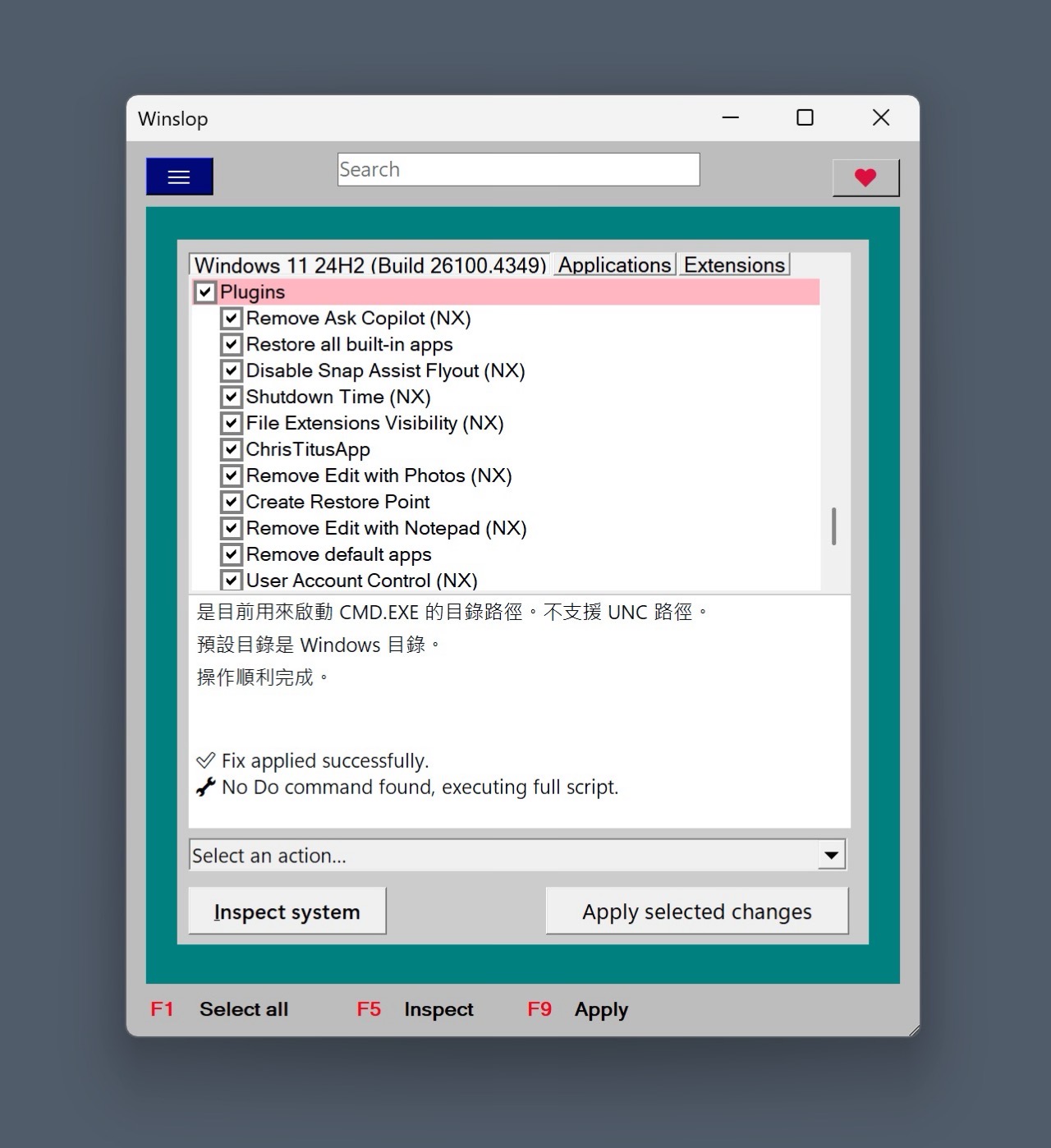Click the dropdown arrow of action combo box
Viewport: 1051px width, 1148px height.
click(x=831, y=856)
